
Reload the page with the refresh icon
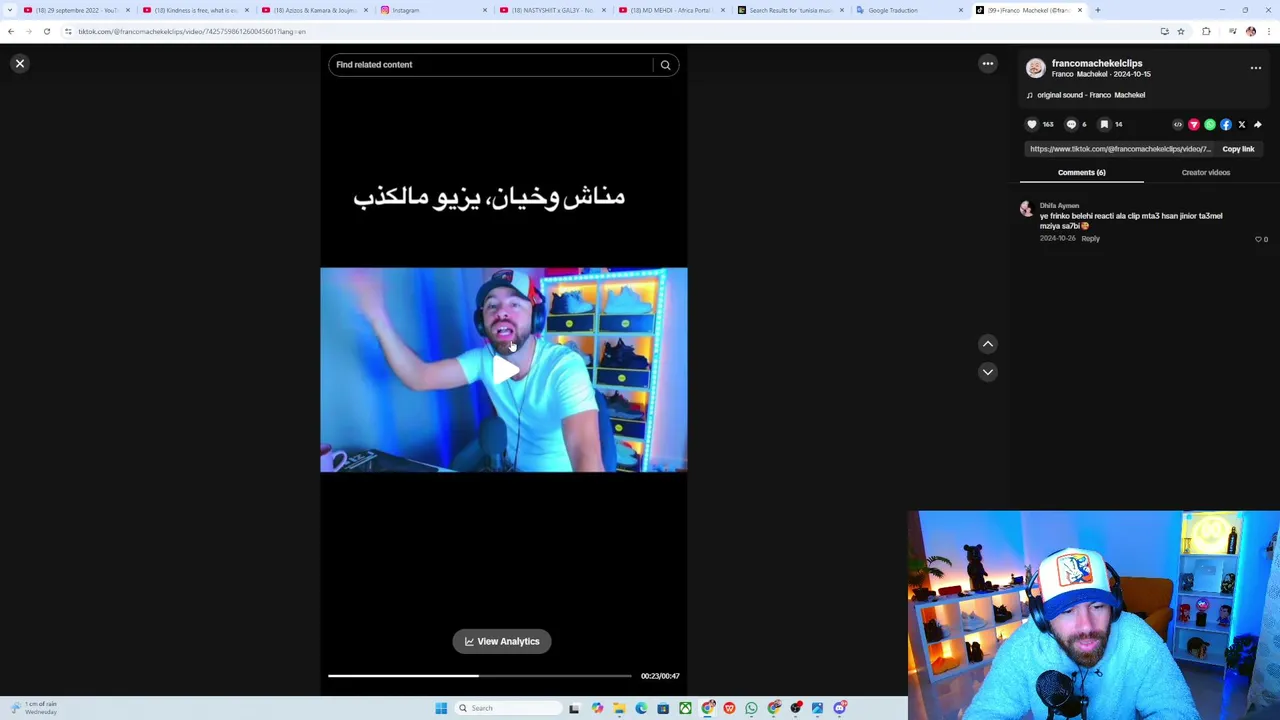tap(47, 32)
